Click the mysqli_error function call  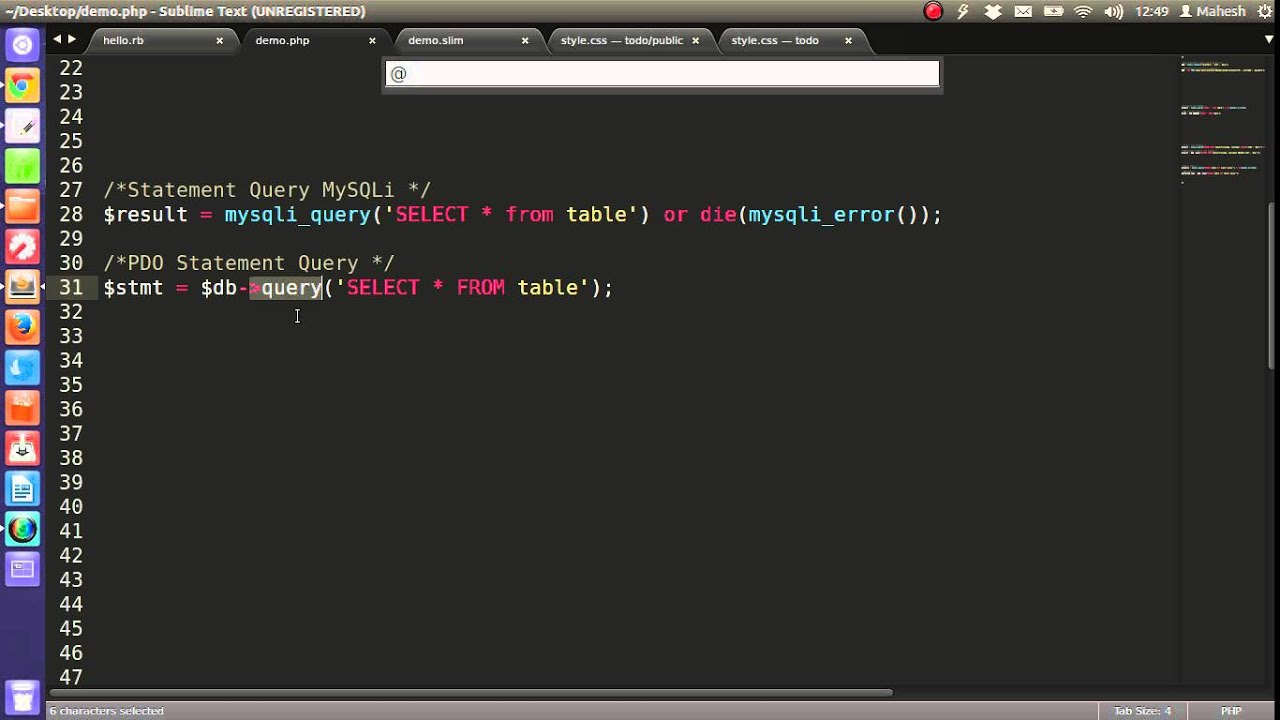tap(821, 215)
